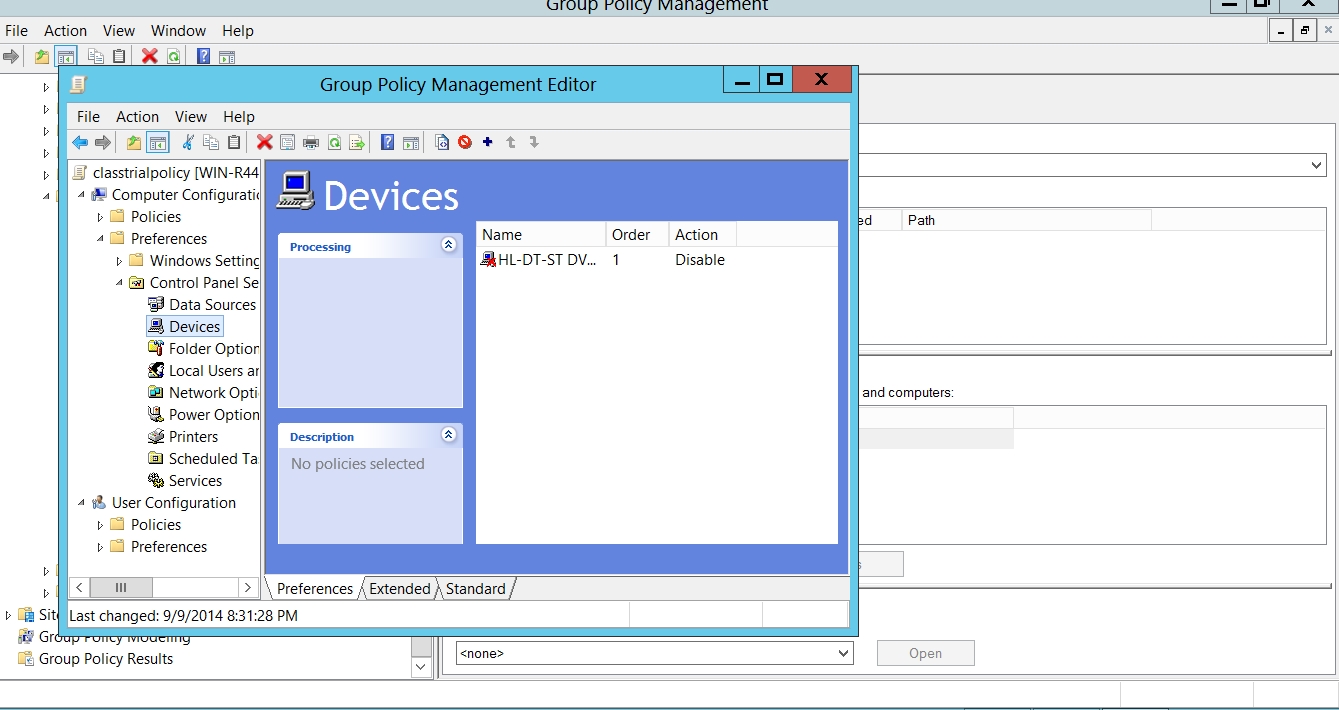This screenshot has width=1339, height=710.
Task: Switch to the Standard tab
Action: point(475,589)
